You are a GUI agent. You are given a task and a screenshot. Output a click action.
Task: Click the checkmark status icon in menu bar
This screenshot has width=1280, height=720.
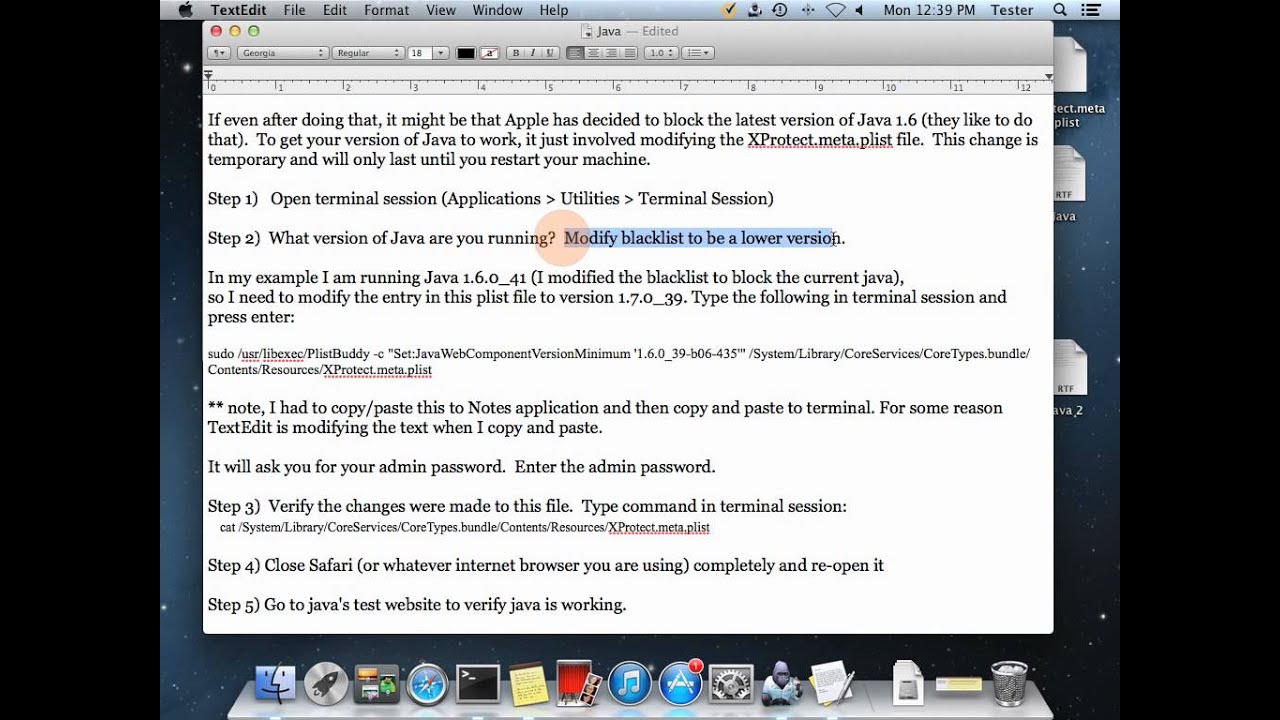[x=728, y=10]
